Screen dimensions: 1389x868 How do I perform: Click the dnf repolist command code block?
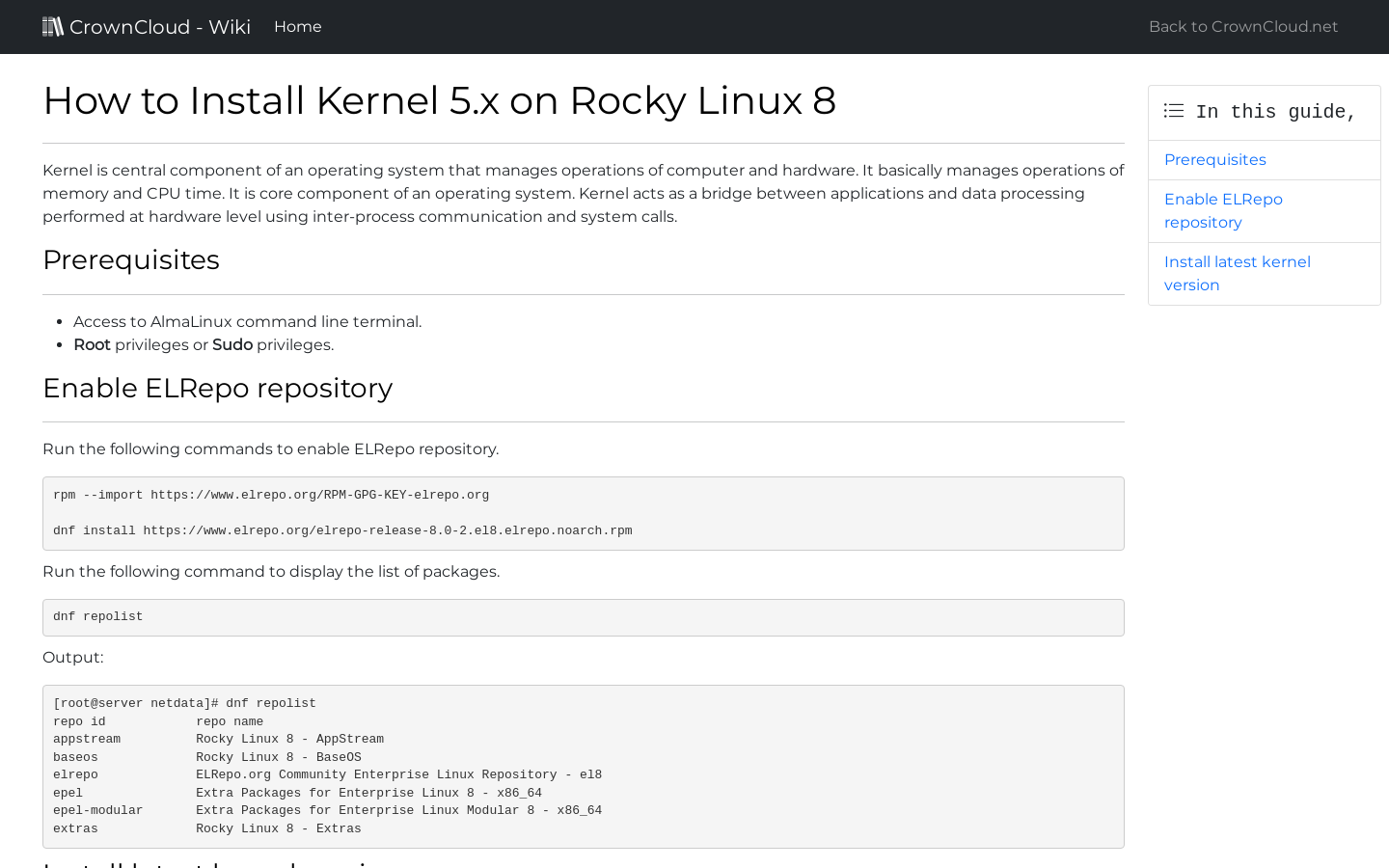[584, 617]
